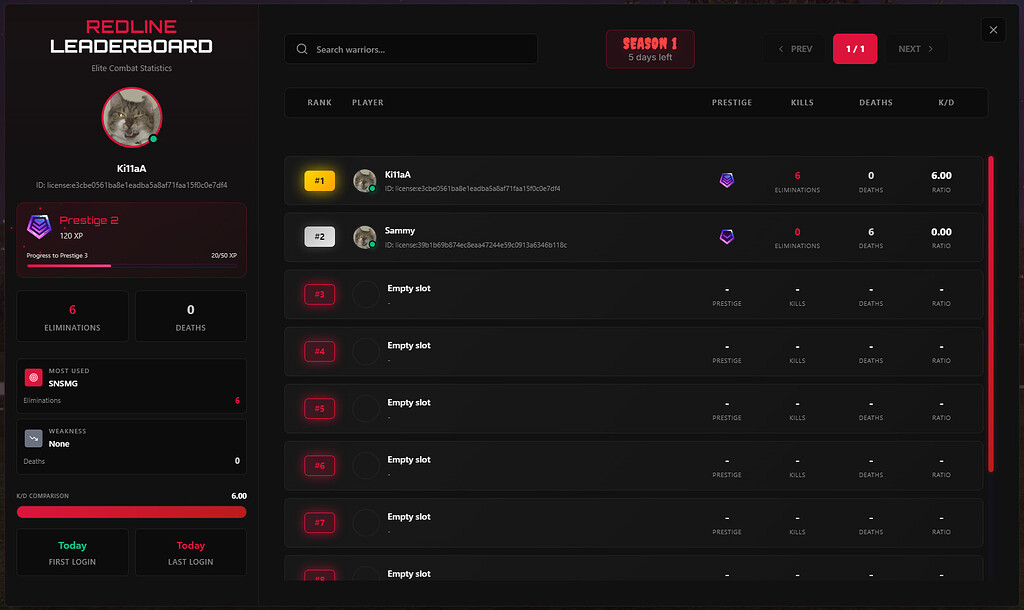Click the search magnifier icon
The width and height of the screenshot is (1024, 610).
[x=302, y=49]
